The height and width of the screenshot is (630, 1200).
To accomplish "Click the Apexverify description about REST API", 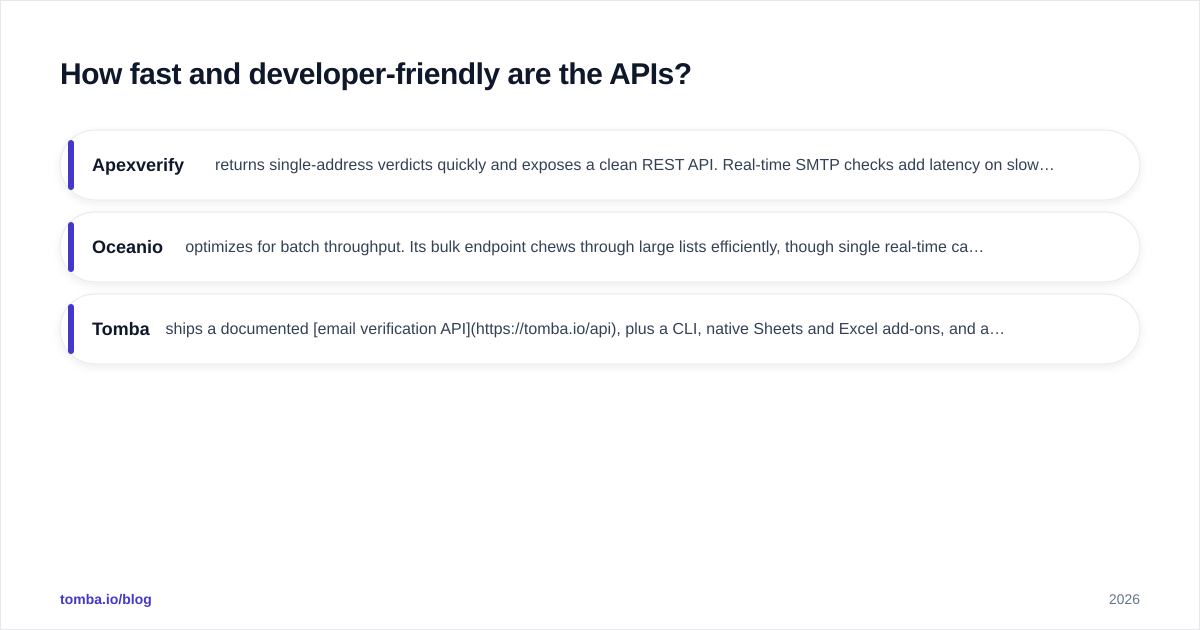I will pos(634,165).
